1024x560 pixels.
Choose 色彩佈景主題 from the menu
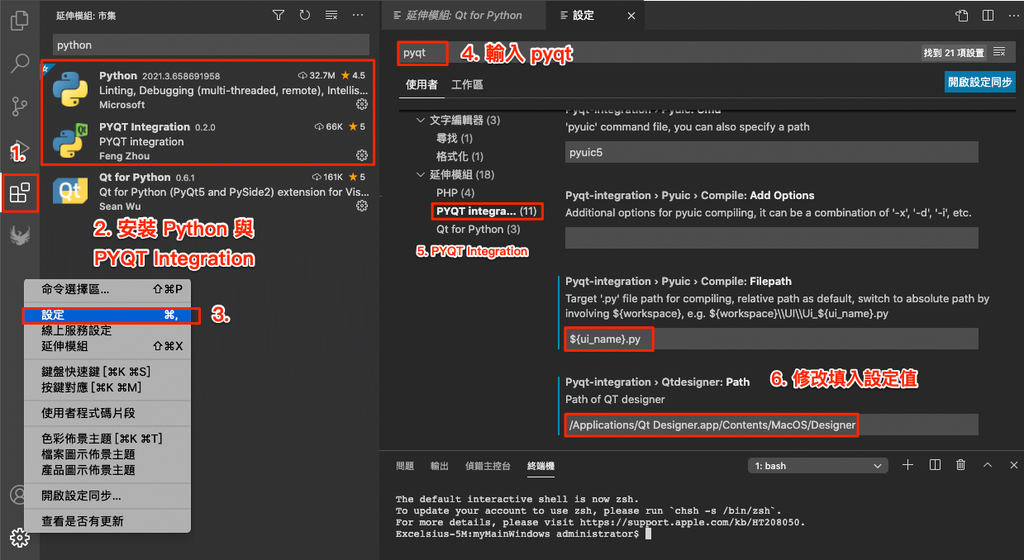108,439
